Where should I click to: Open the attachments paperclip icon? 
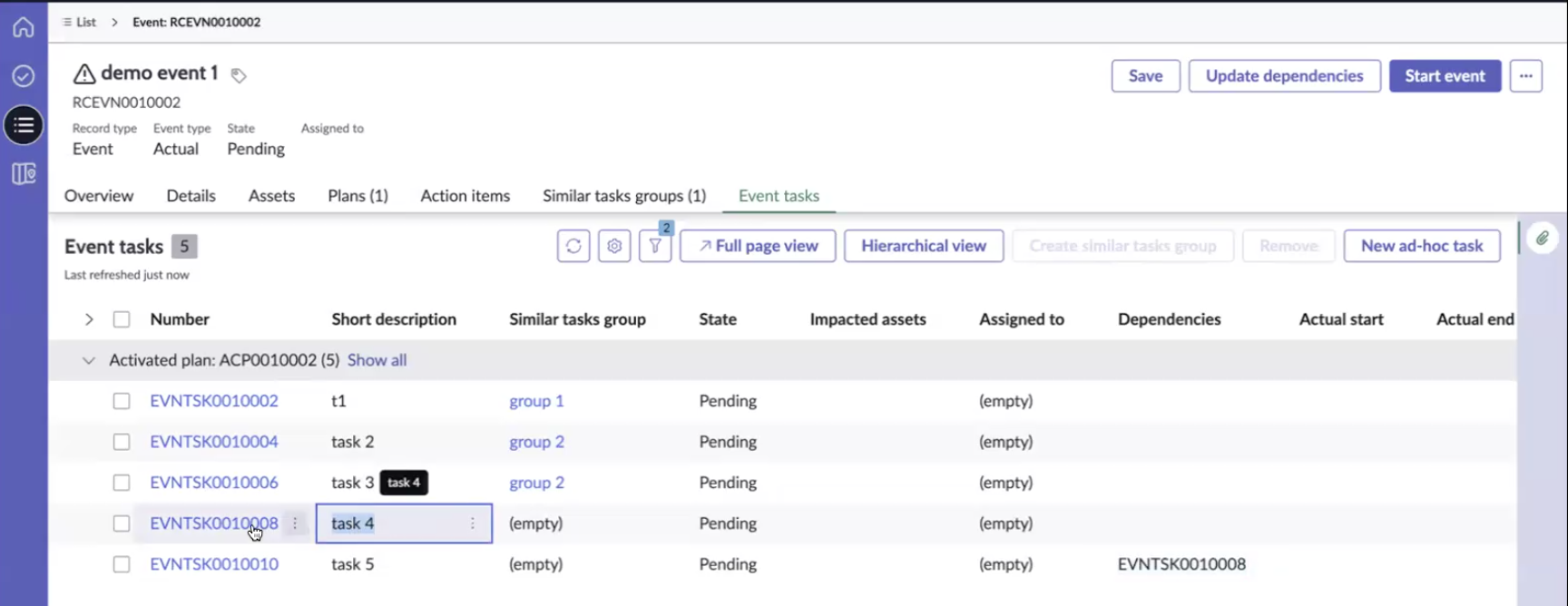[1542, 239]
